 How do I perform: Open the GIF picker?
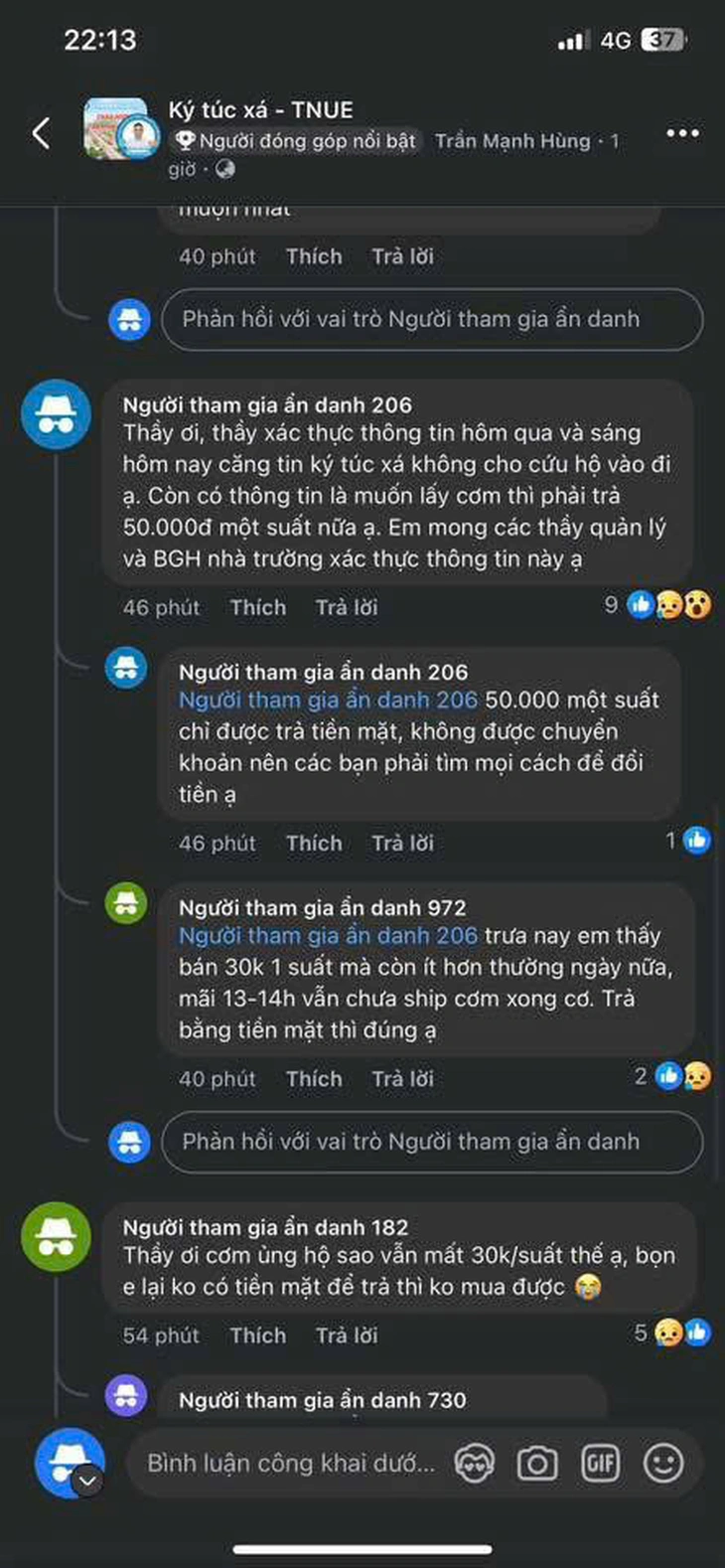(600, 1463)
